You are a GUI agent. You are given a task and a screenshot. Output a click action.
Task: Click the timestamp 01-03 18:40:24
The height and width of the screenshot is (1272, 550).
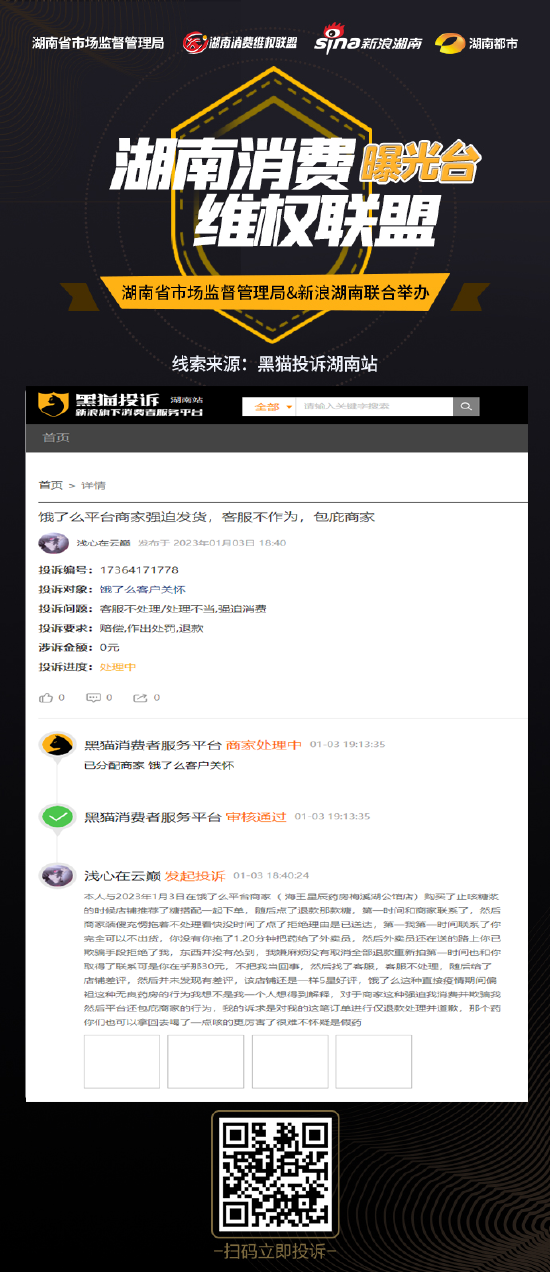tap(271, 875)
